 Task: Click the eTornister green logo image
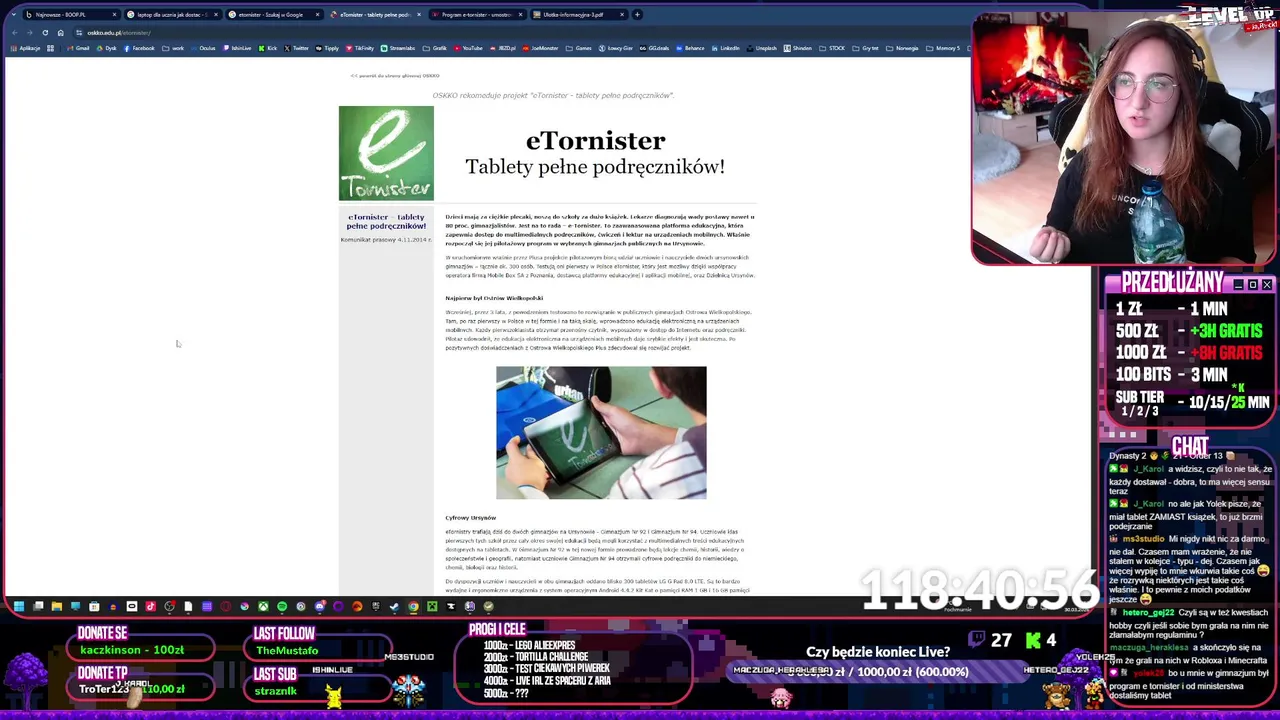coord(386,153)
